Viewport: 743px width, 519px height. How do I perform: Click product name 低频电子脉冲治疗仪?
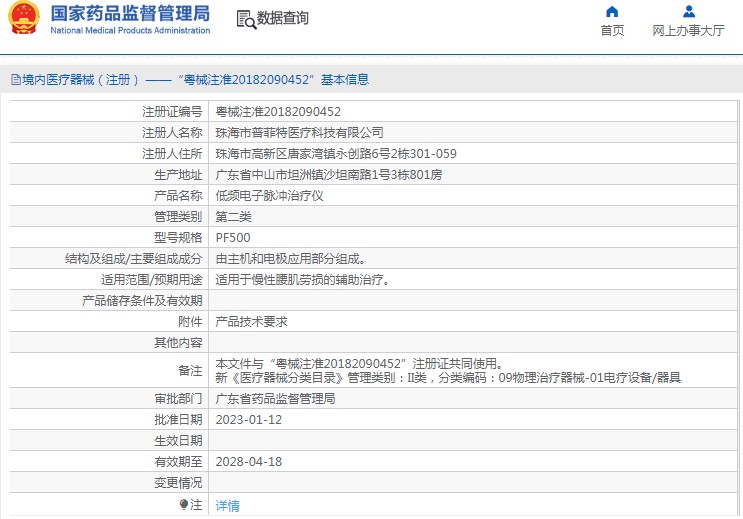coord(270,196)
